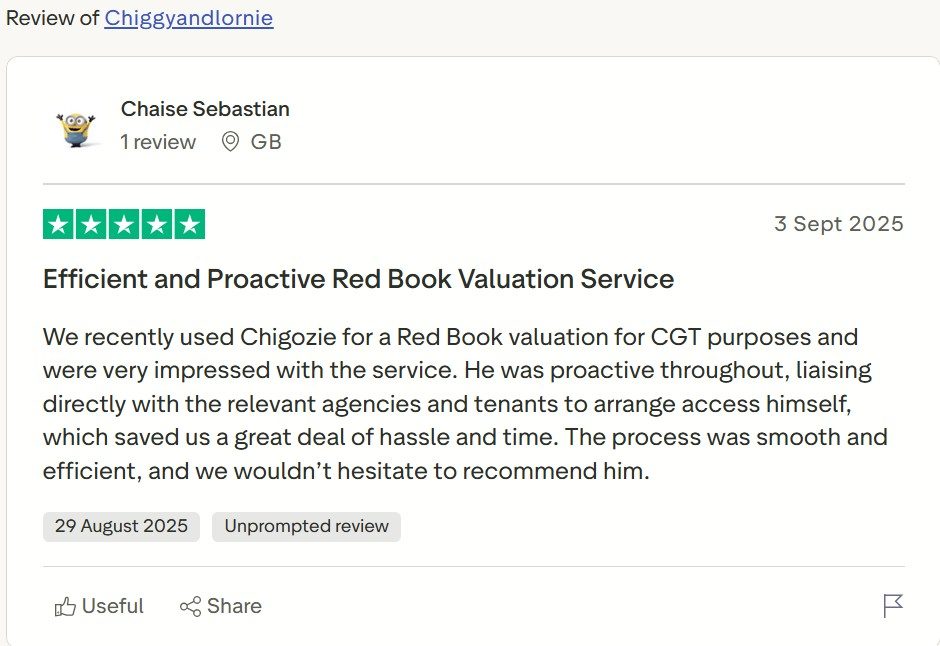Click the thumbs-up Useful icon
The height and width of the screenshot is (646, 940).
tap(66, 607)
